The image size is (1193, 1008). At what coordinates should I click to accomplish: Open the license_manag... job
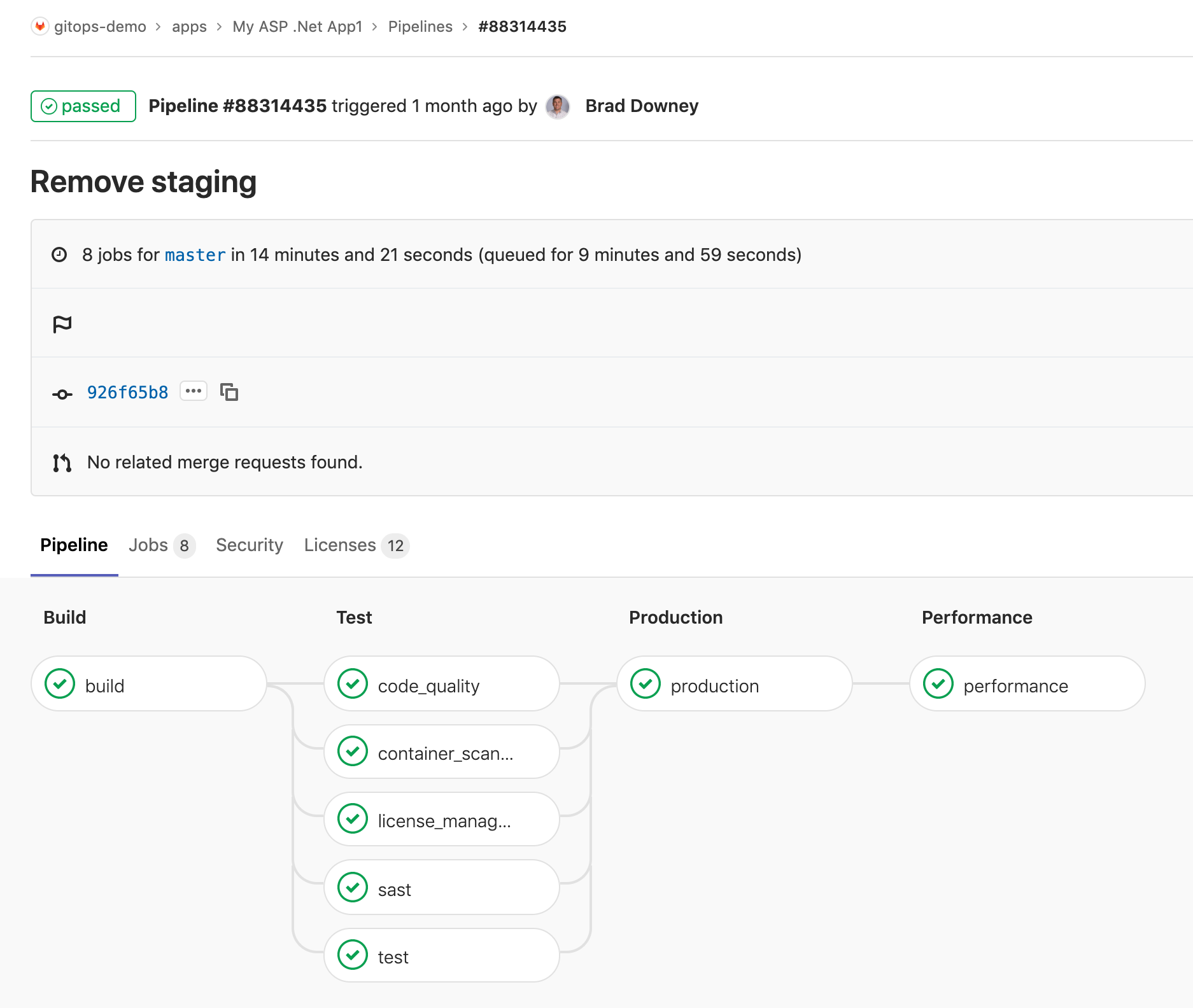click(442, 819)
